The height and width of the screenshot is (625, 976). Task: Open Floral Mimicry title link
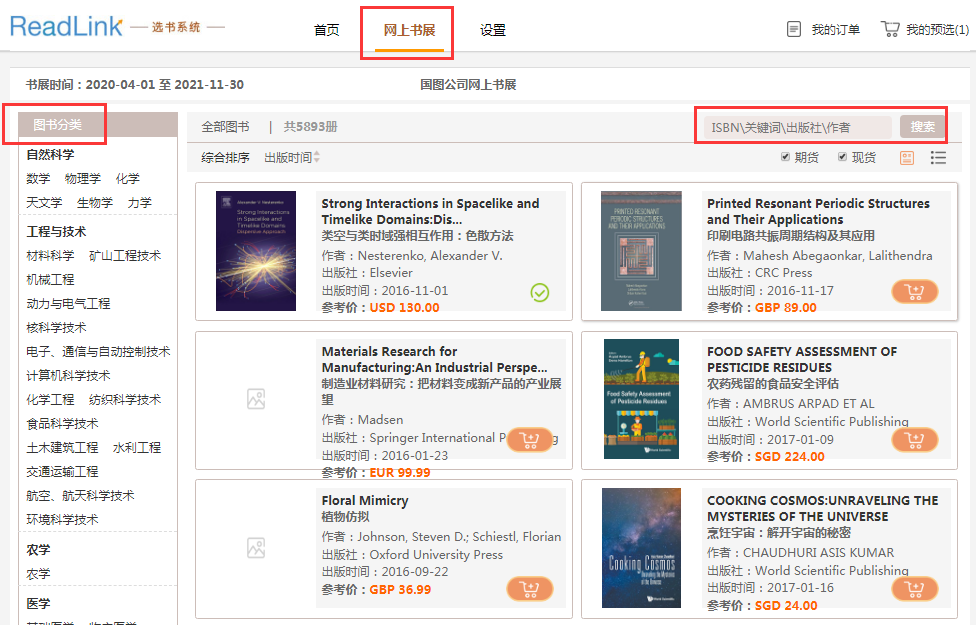coord(365,500)
